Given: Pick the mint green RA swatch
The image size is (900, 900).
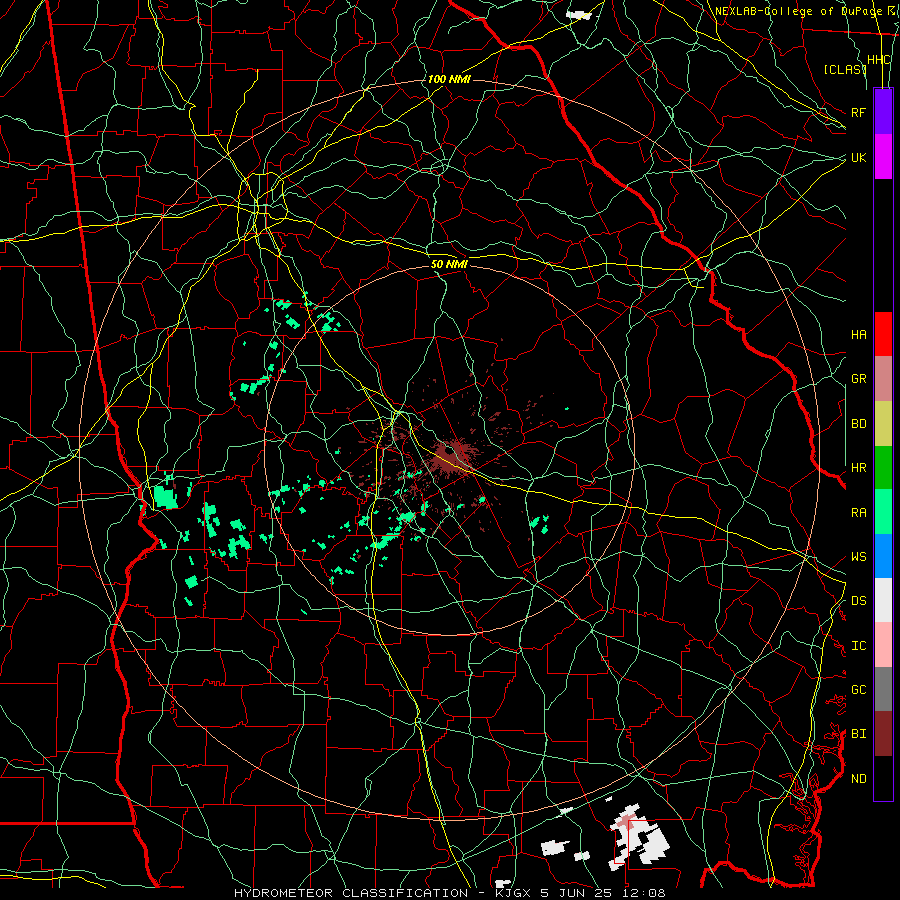Looking at the screenshot, I should click(883, 512).
